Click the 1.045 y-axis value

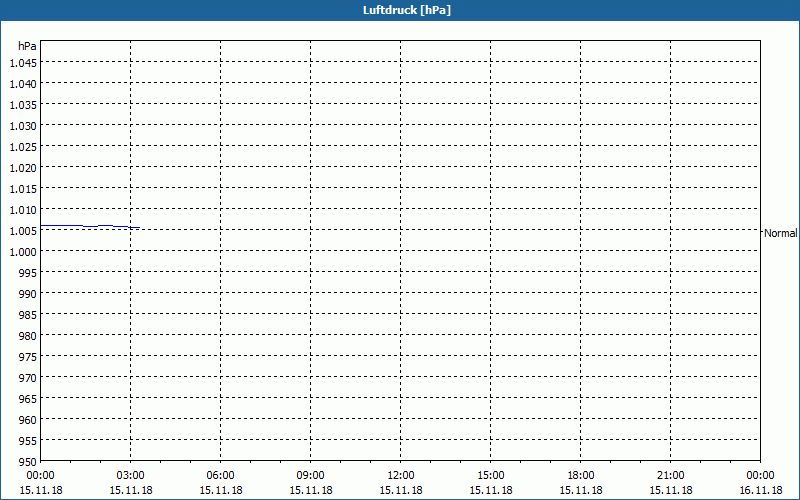(x=23, y=63)
